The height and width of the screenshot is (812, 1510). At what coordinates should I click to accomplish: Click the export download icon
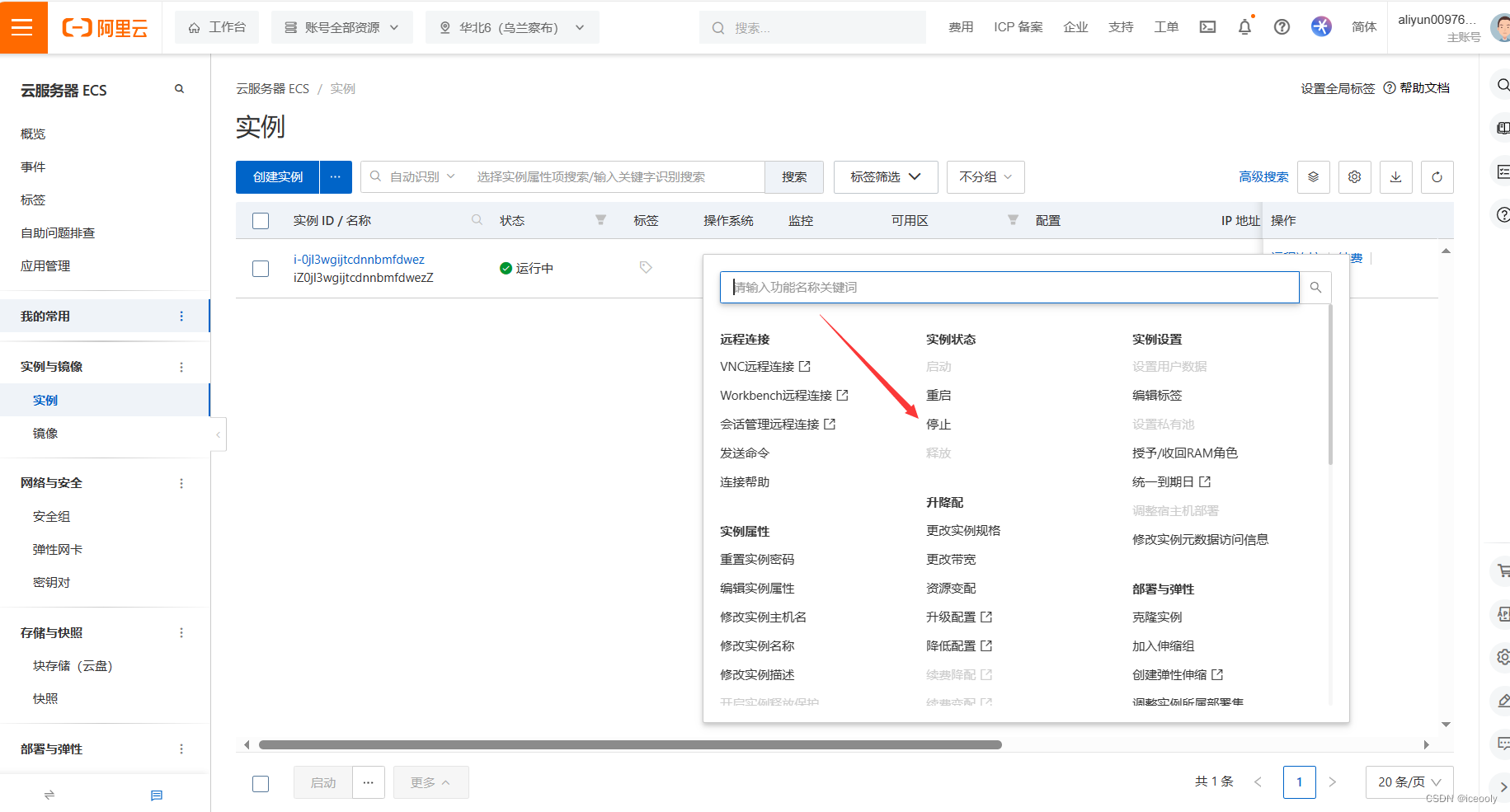click(x=1396, y=177)
